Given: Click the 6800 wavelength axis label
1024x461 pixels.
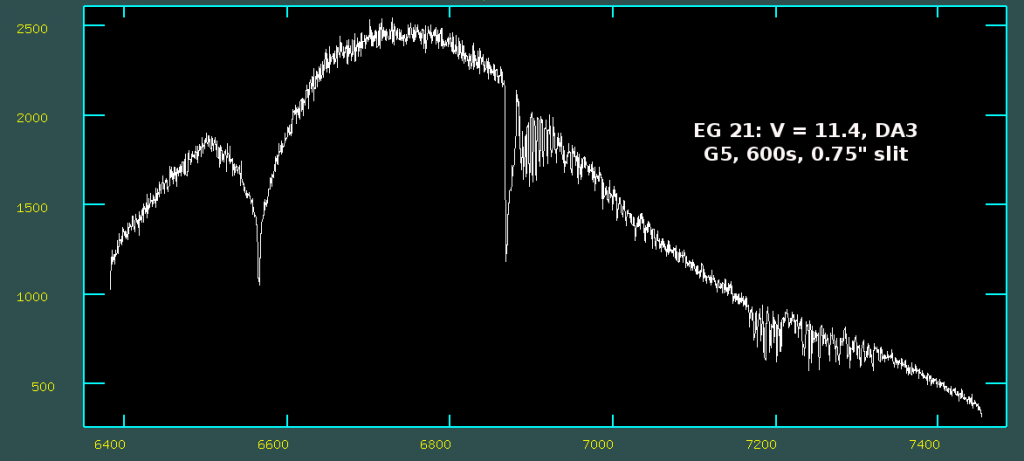Looking at the screenshot, I should [436, 445].
